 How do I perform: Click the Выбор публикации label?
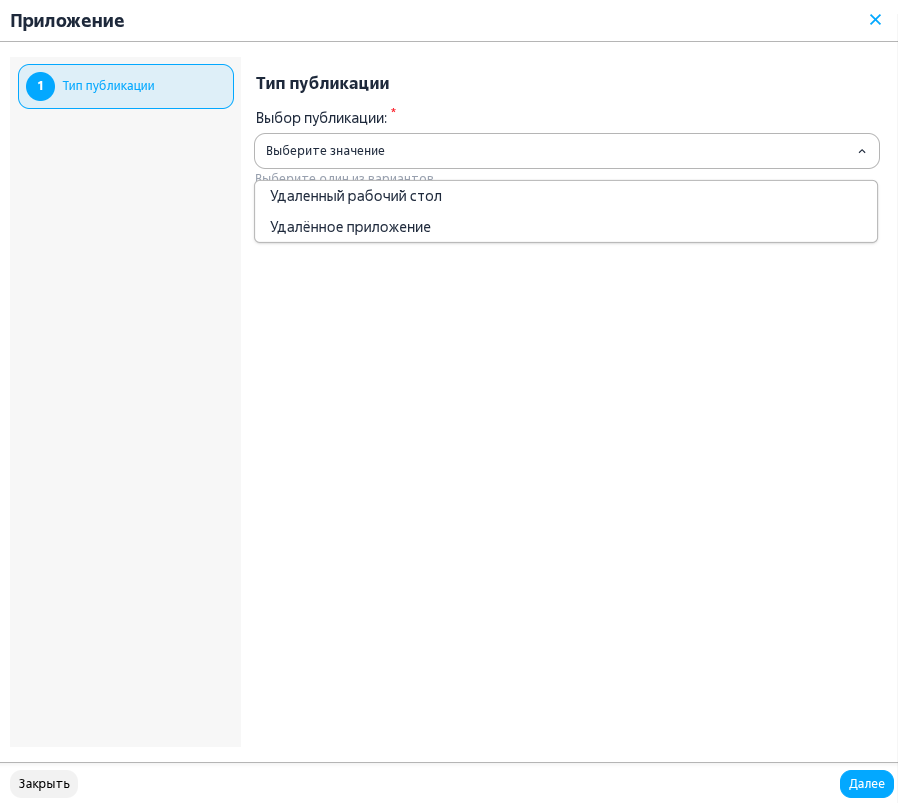click(321, 118)
